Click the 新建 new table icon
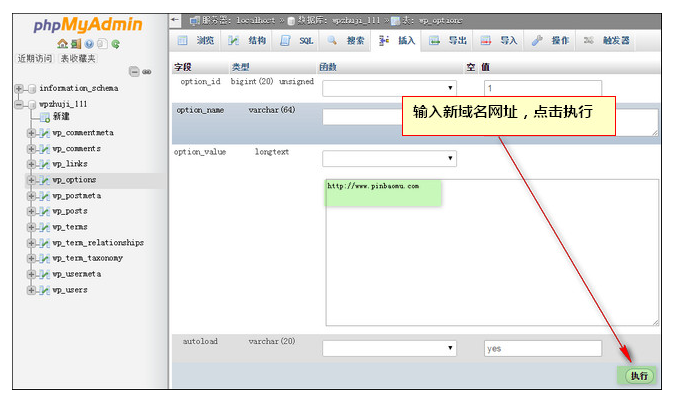 44,117
